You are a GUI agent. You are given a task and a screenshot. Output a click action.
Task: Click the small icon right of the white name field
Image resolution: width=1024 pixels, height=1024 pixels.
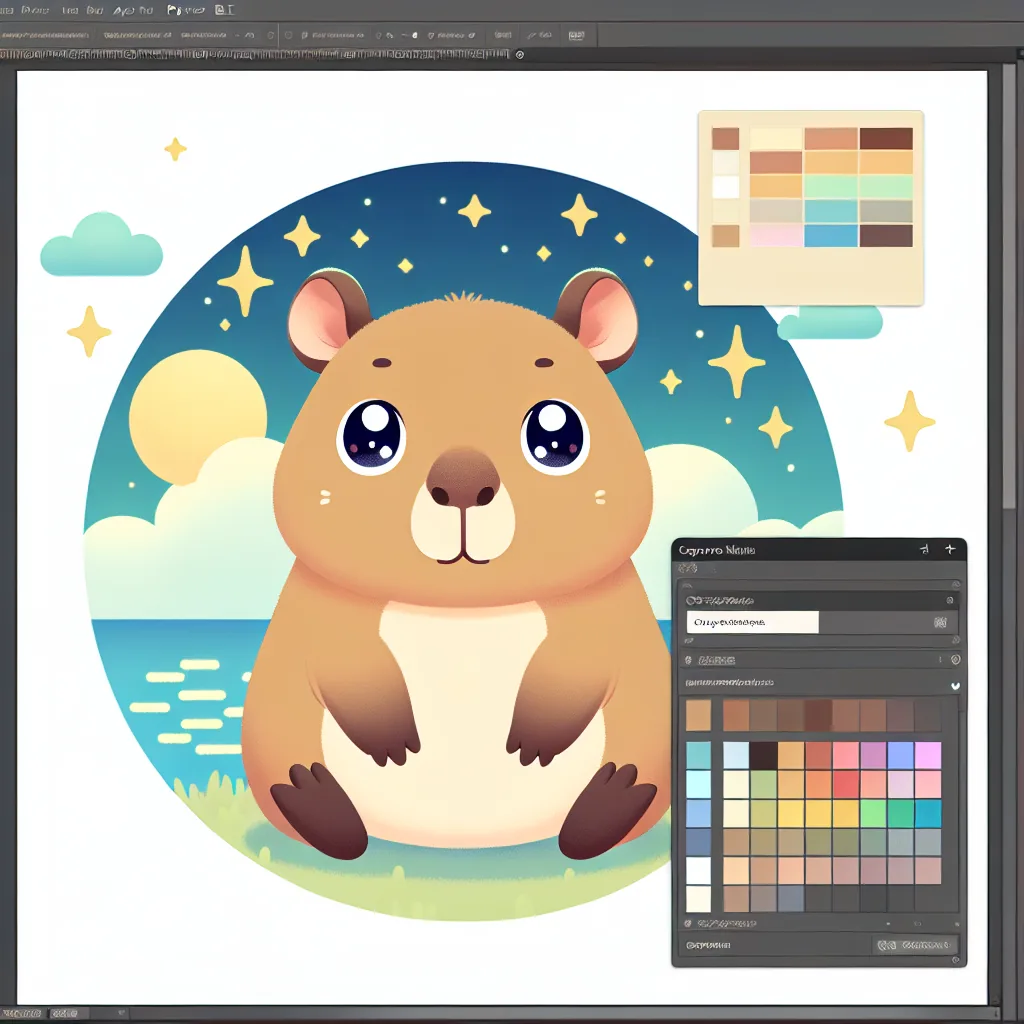pyautogui.click(x=939, y=622)
